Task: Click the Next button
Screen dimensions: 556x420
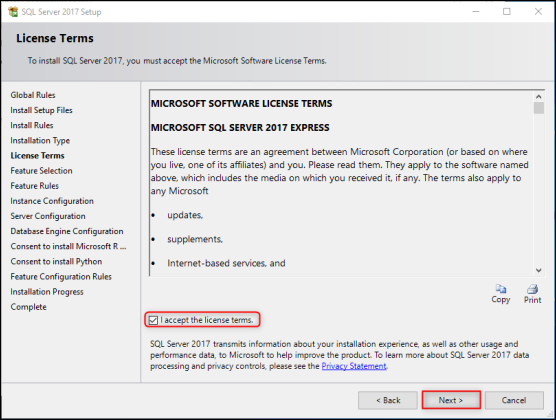Action: click(x=451, y=400)
